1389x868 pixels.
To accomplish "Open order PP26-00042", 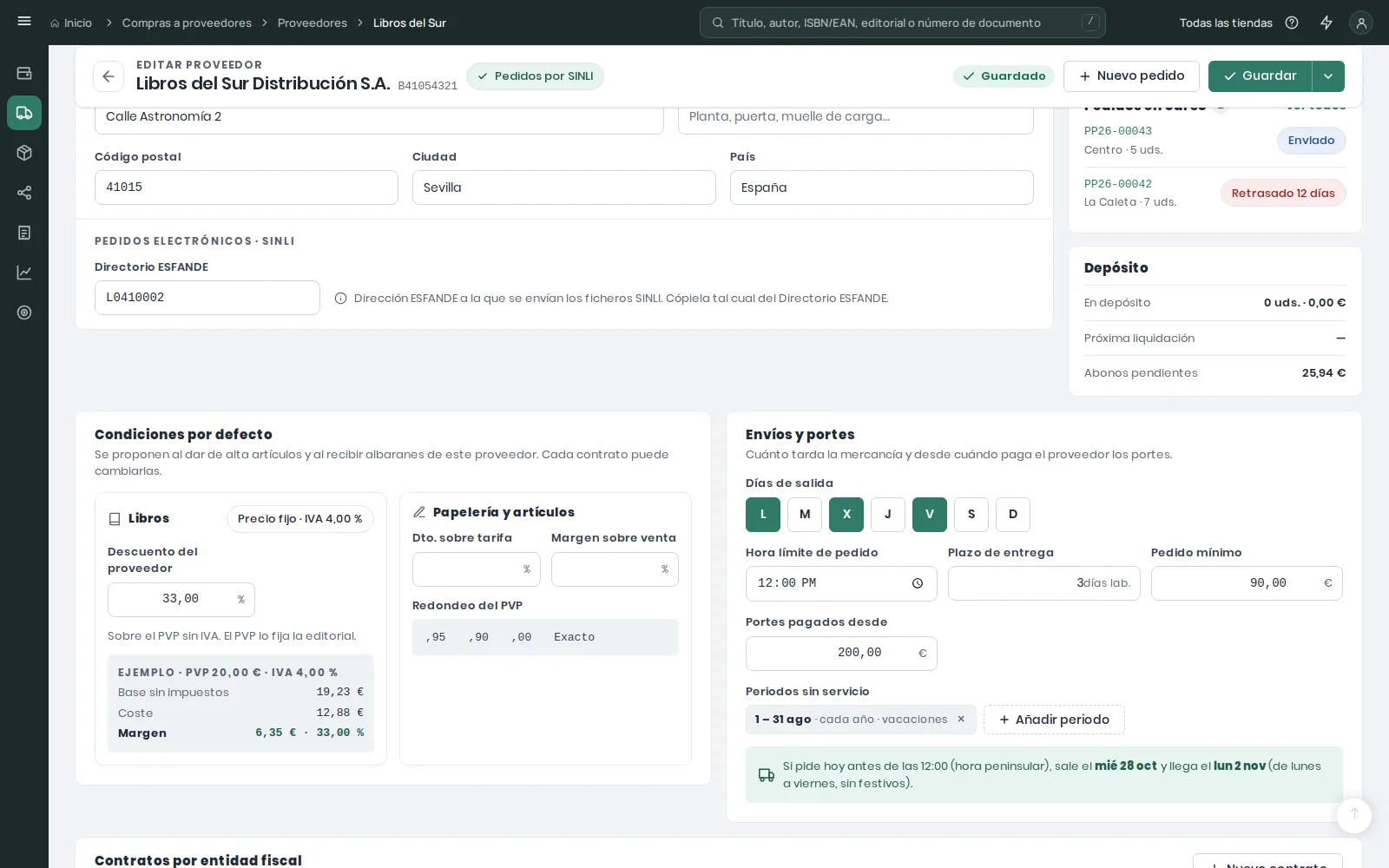I will (1118, 184).
